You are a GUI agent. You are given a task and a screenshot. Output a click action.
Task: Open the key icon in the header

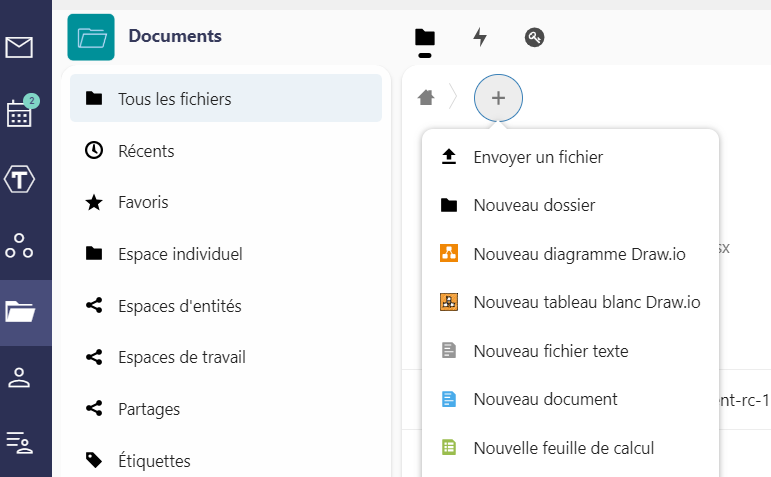click(534, 37)
